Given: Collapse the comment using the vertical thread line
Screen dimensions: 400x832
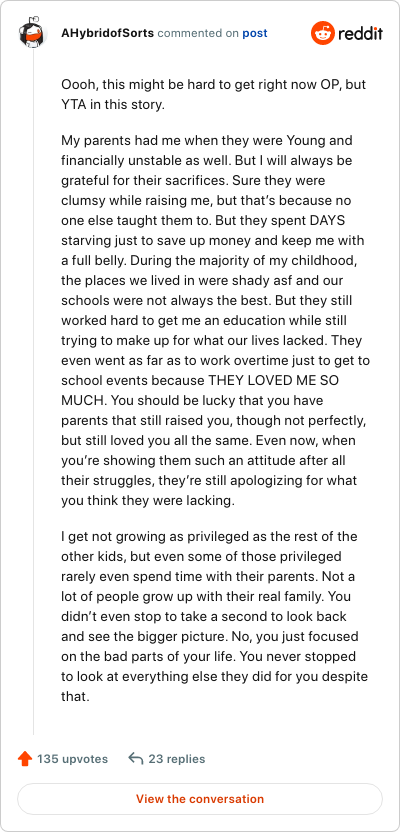Looking at the screenshot, I should pyautogui.click(x=33, y=393).
